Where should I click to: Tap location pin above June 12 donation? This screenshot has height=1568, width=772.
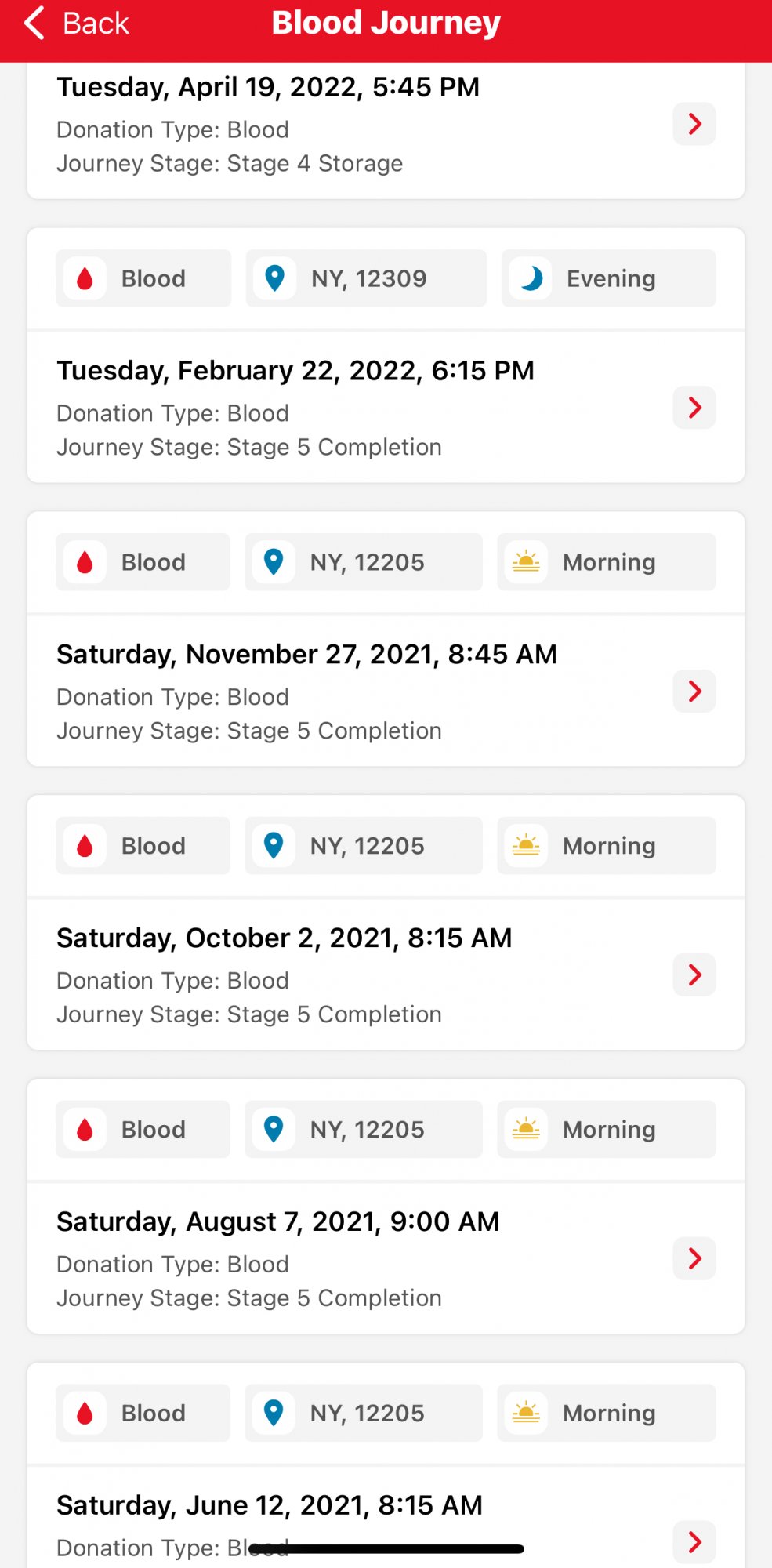point(274,1414)
